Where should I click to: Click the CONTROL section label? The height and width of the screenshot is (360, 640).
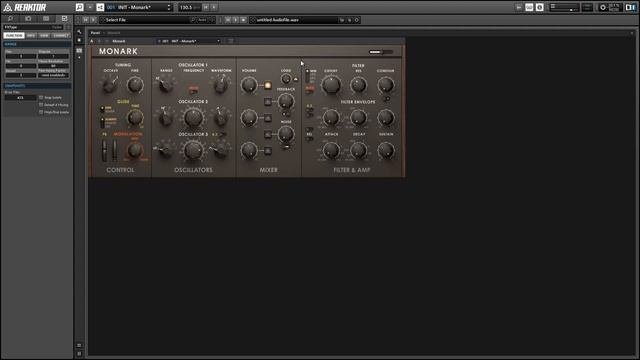coord(120,170)
